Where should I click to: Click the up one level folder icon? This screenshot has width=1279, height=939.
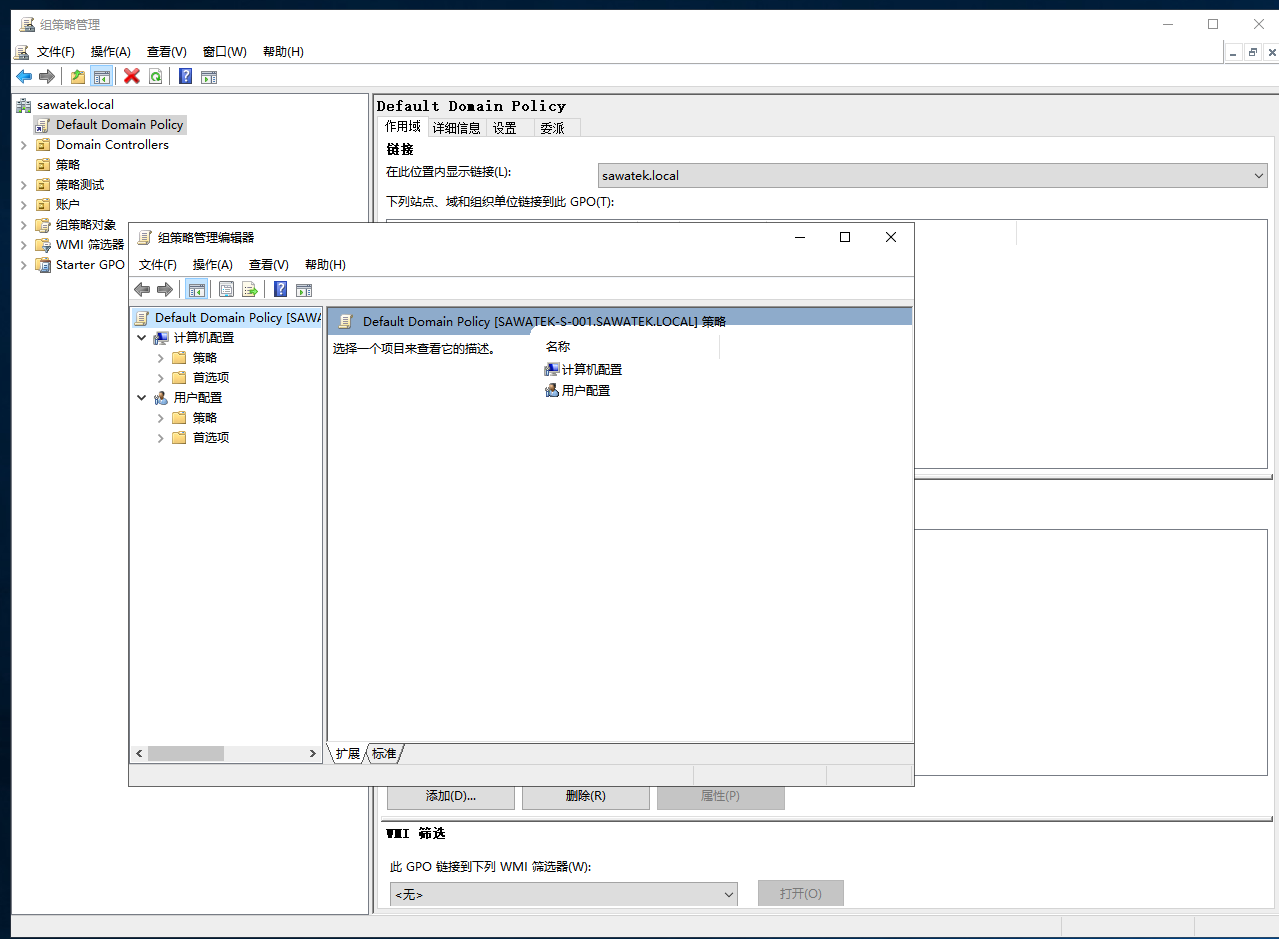pos(78,76)
